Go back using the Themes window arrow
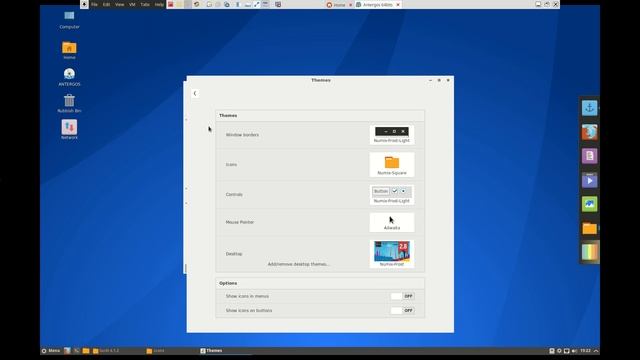This screenshot has height=360, width=640. pos(195,93)
